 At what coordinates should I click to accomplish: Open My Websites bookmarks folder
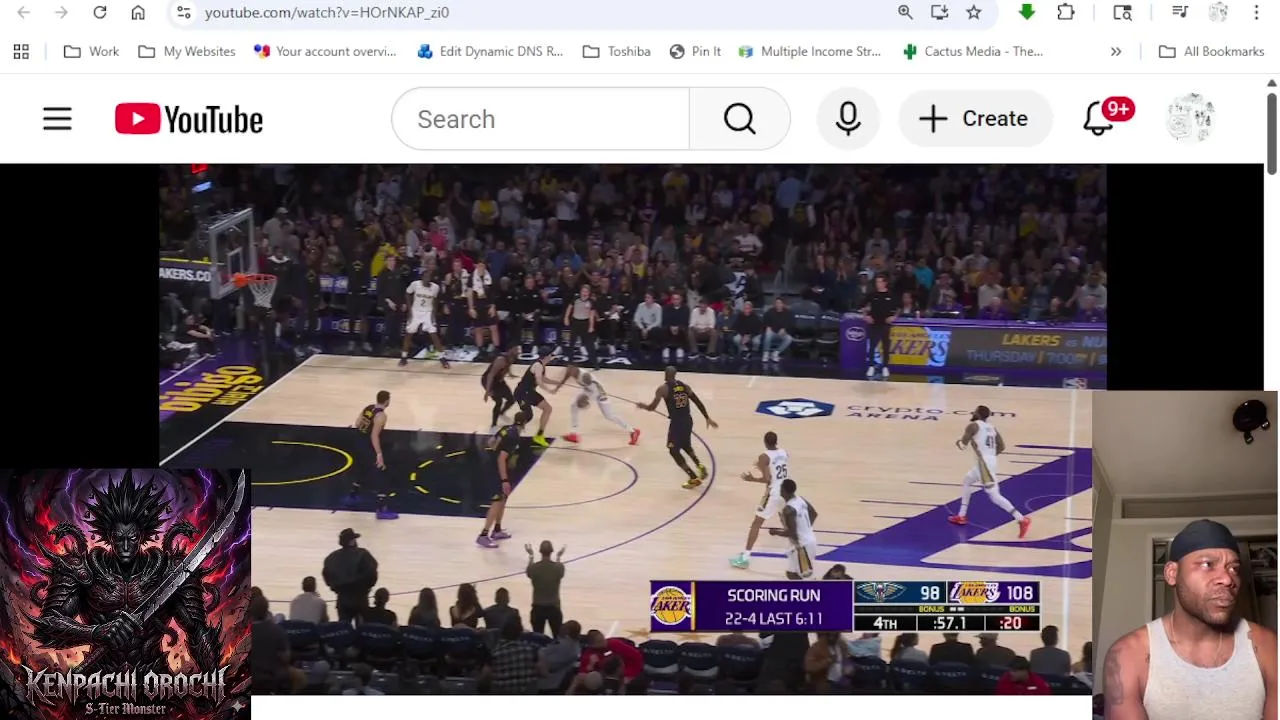(x=187, y=51)
